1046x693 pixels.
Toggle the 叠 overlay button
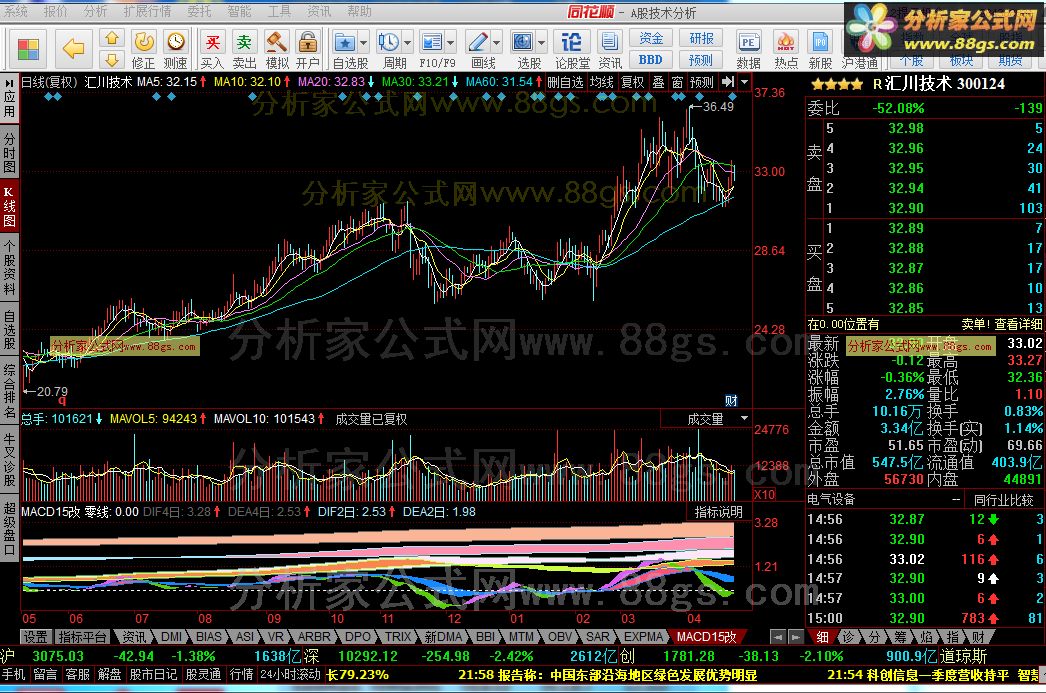pyautogui.click(x=658, y=82)
